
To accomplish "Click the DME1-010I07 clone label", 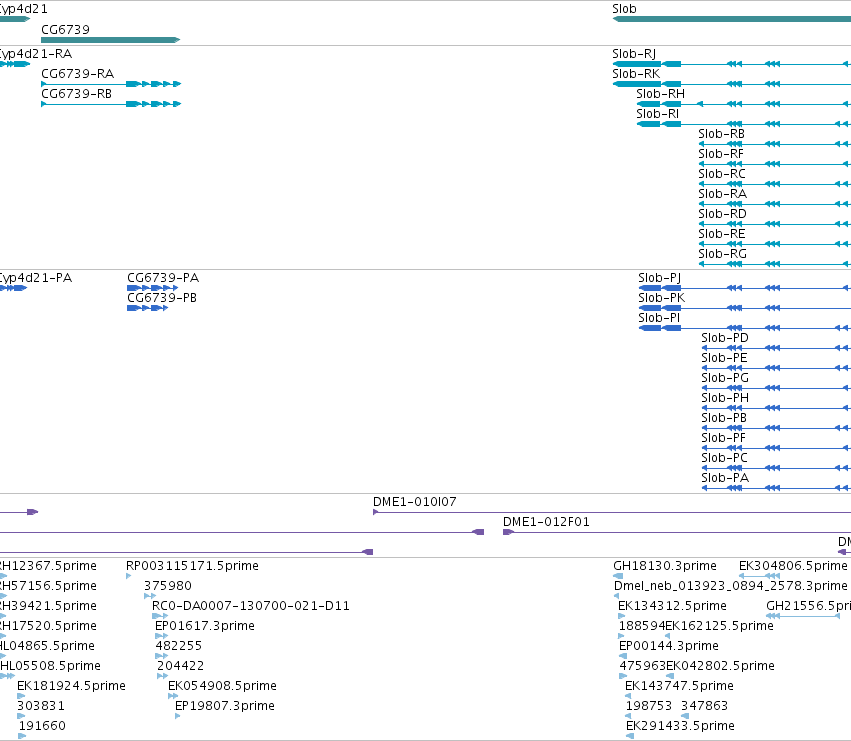I will tap(415, 502).
